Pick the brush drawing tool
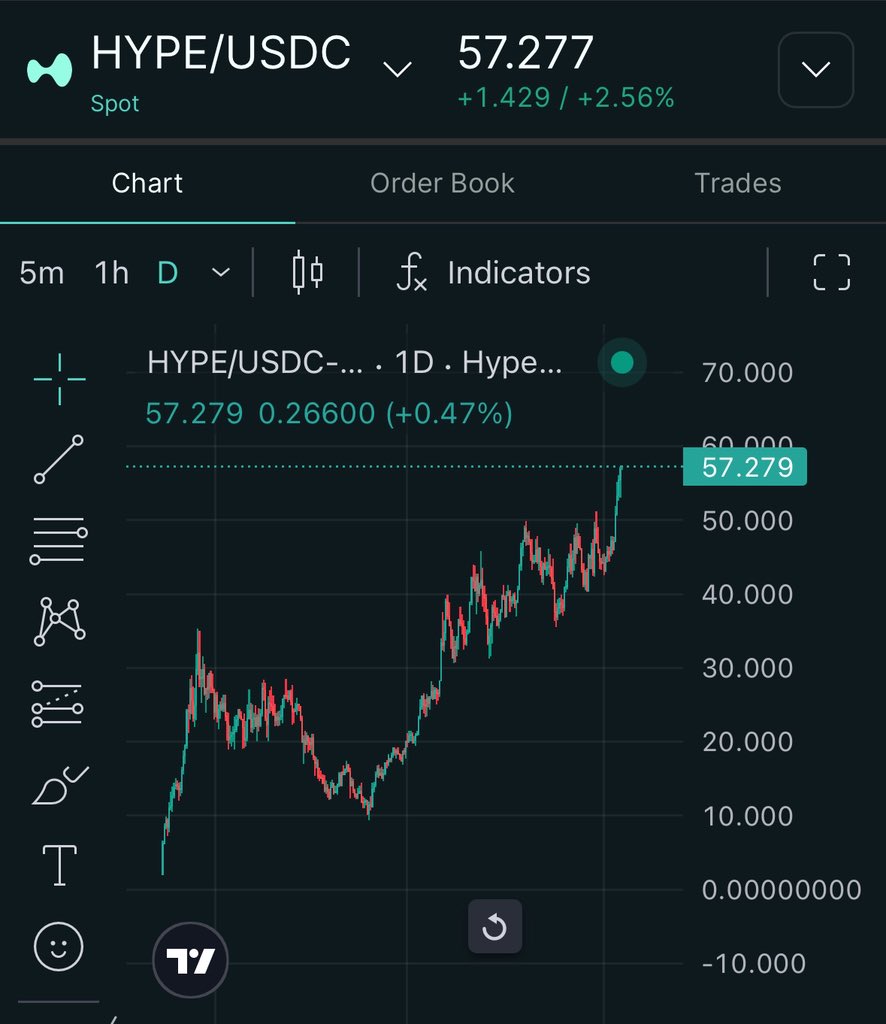The image size is (886, 1024). [59, 785]
